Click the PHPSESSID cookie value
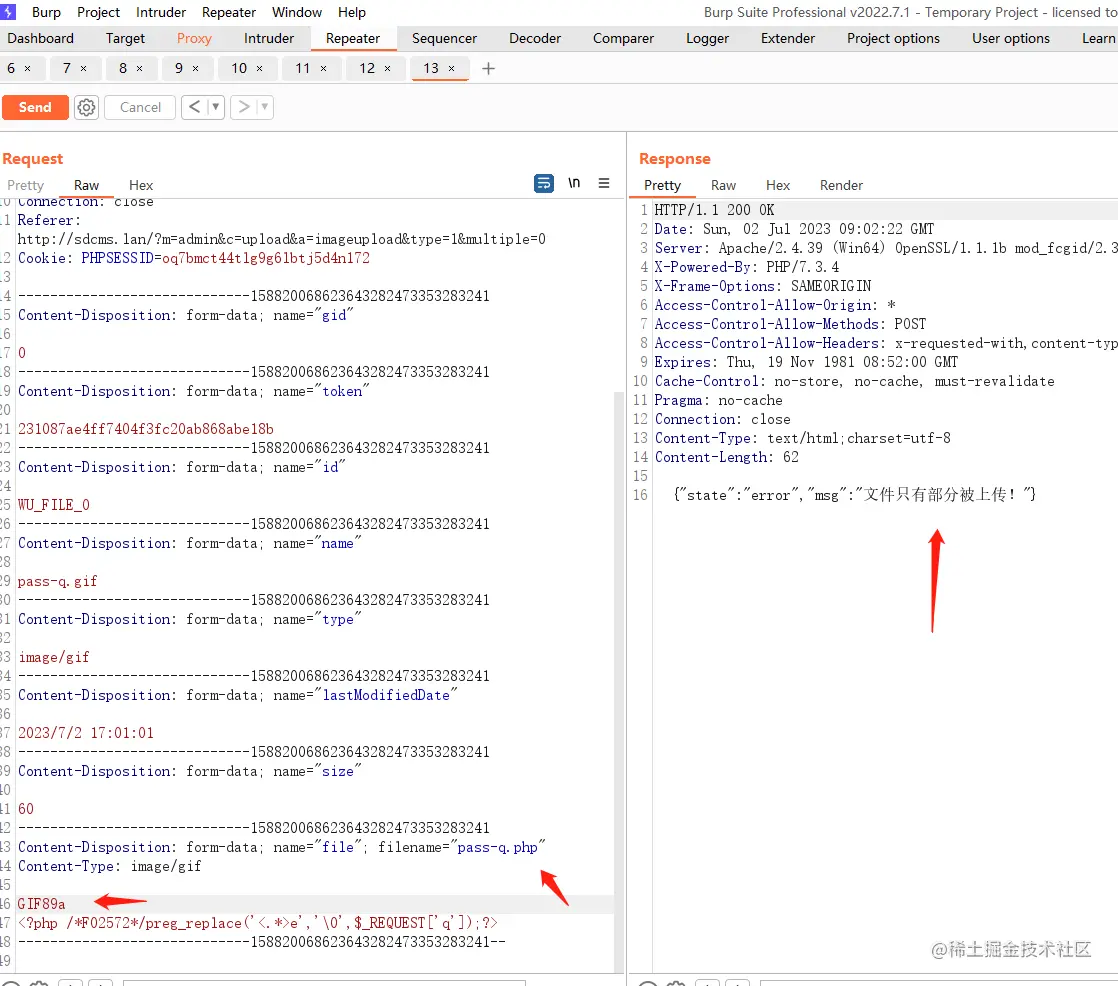The height and width of the screenshot is (986, 1118). [265, 258]
